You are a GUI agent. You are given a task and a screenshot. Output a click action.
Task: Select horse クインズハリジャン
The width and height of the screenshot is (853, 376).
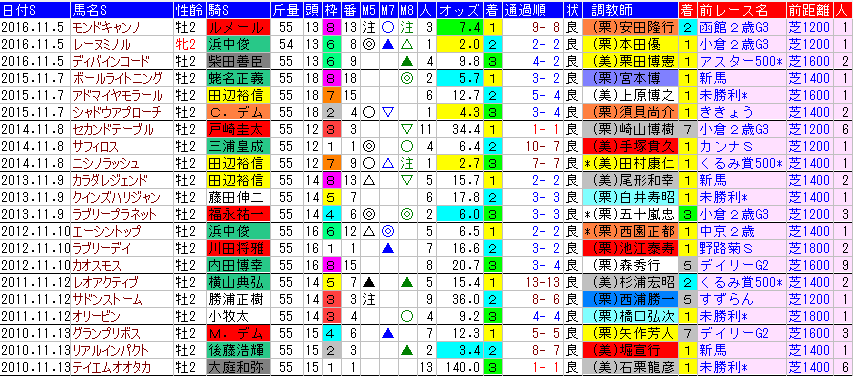coord(115,198)
